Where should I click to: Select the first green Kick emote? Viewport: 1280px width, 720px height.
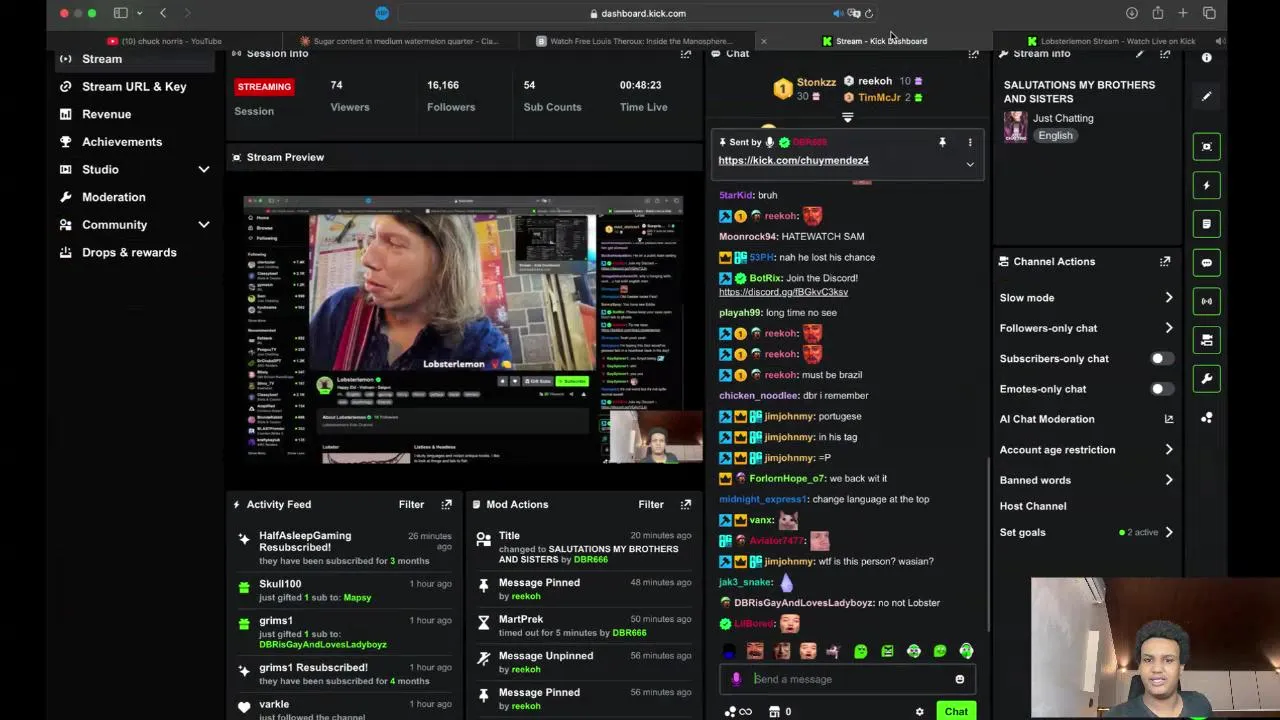[861, 651]
